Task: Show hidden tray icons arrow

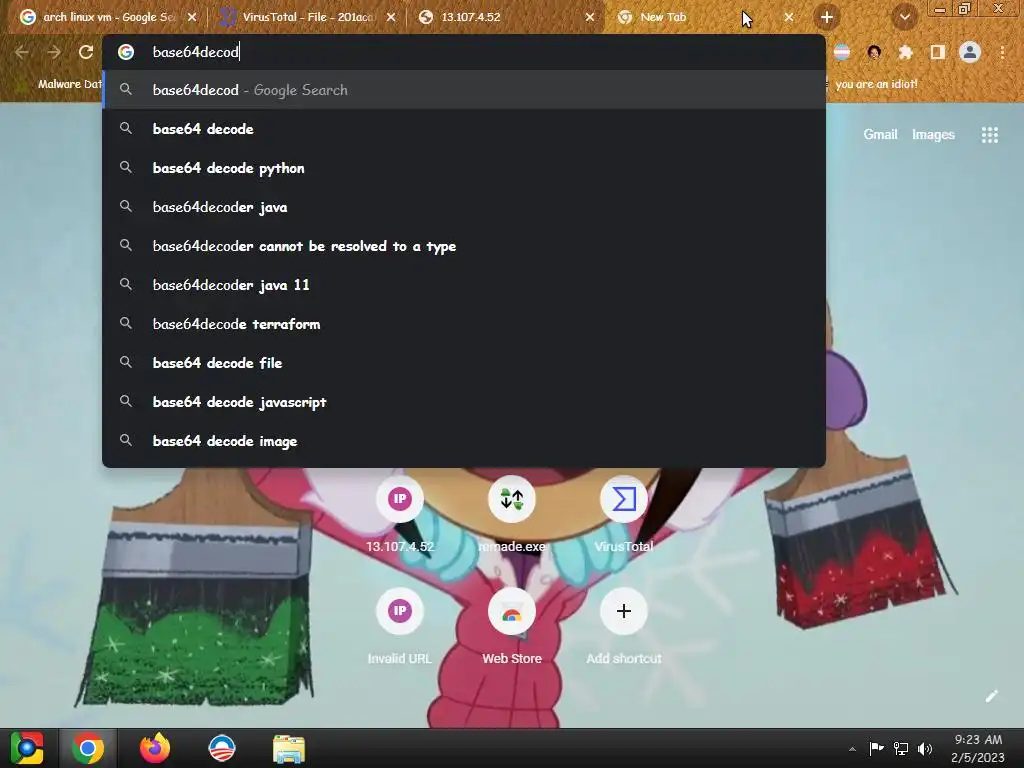Action: tap(852, 749)
